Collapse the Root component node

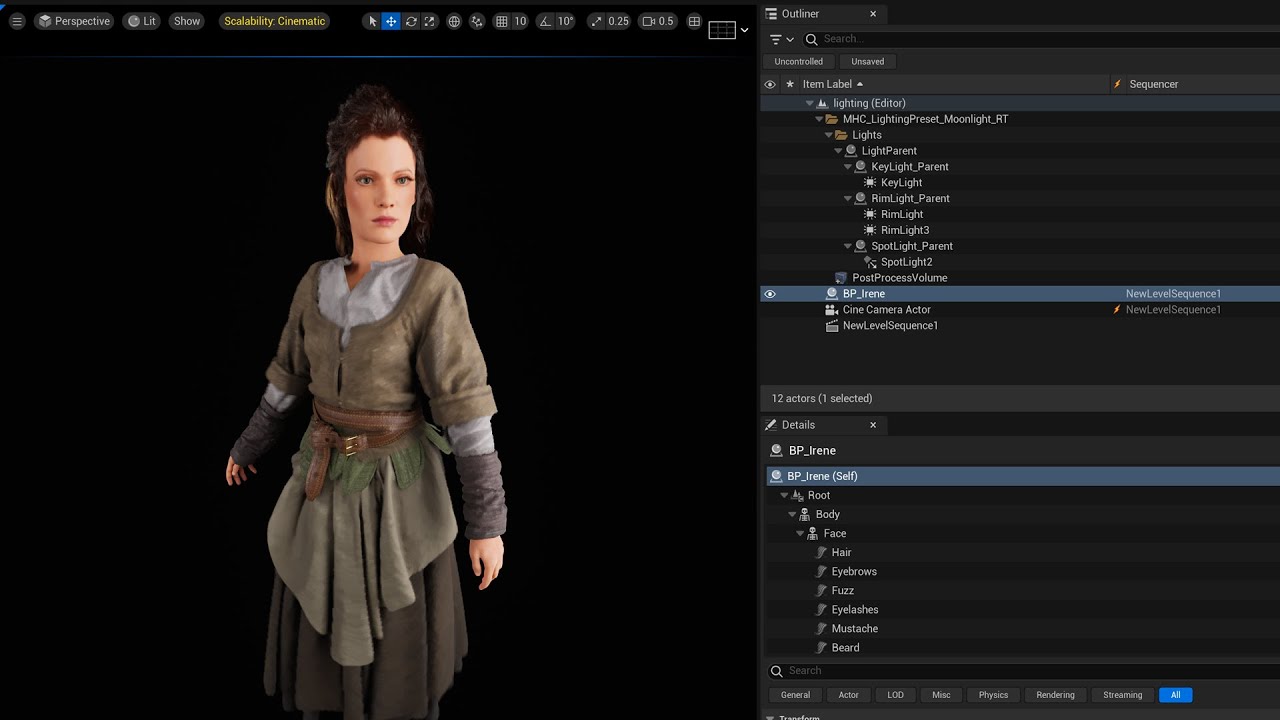pos(784,495)
